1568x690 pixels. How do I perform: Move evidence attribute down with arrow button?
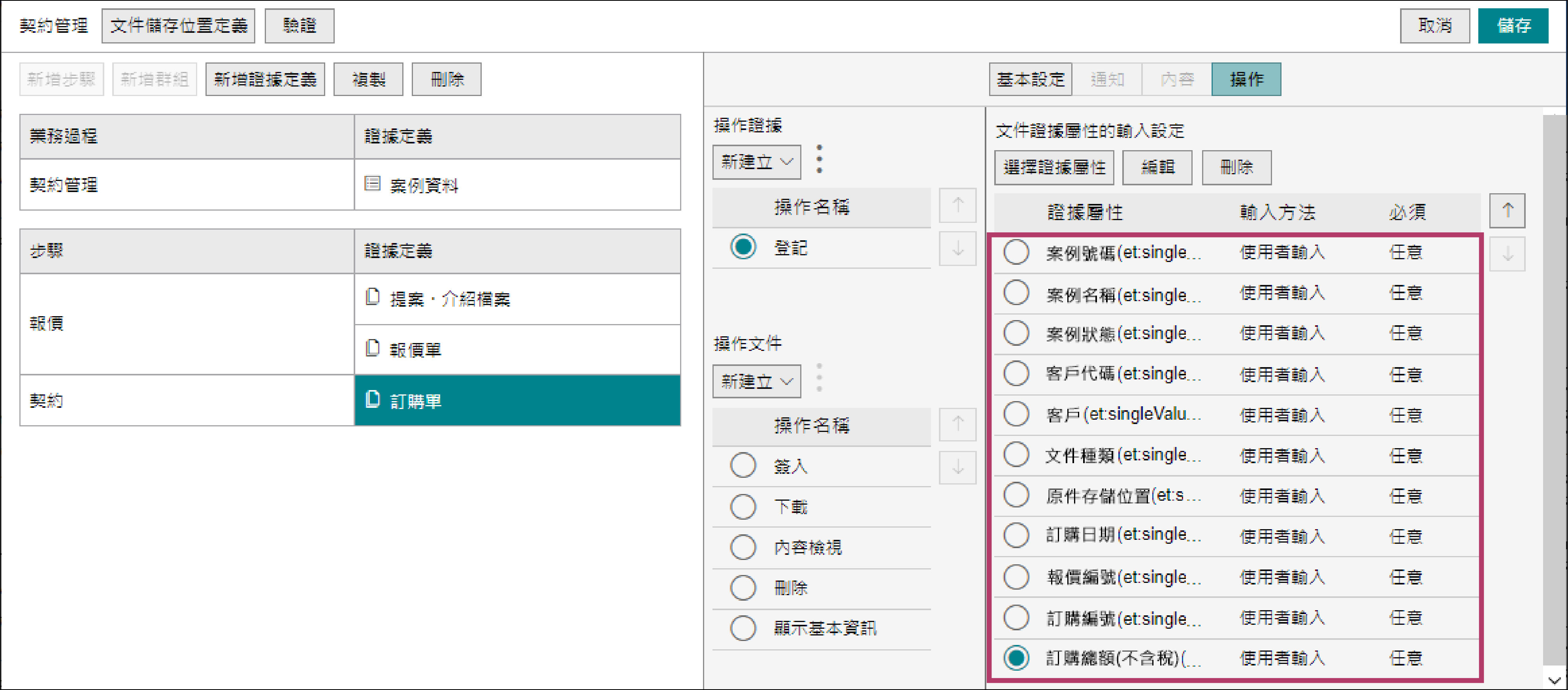[1507, 254]
